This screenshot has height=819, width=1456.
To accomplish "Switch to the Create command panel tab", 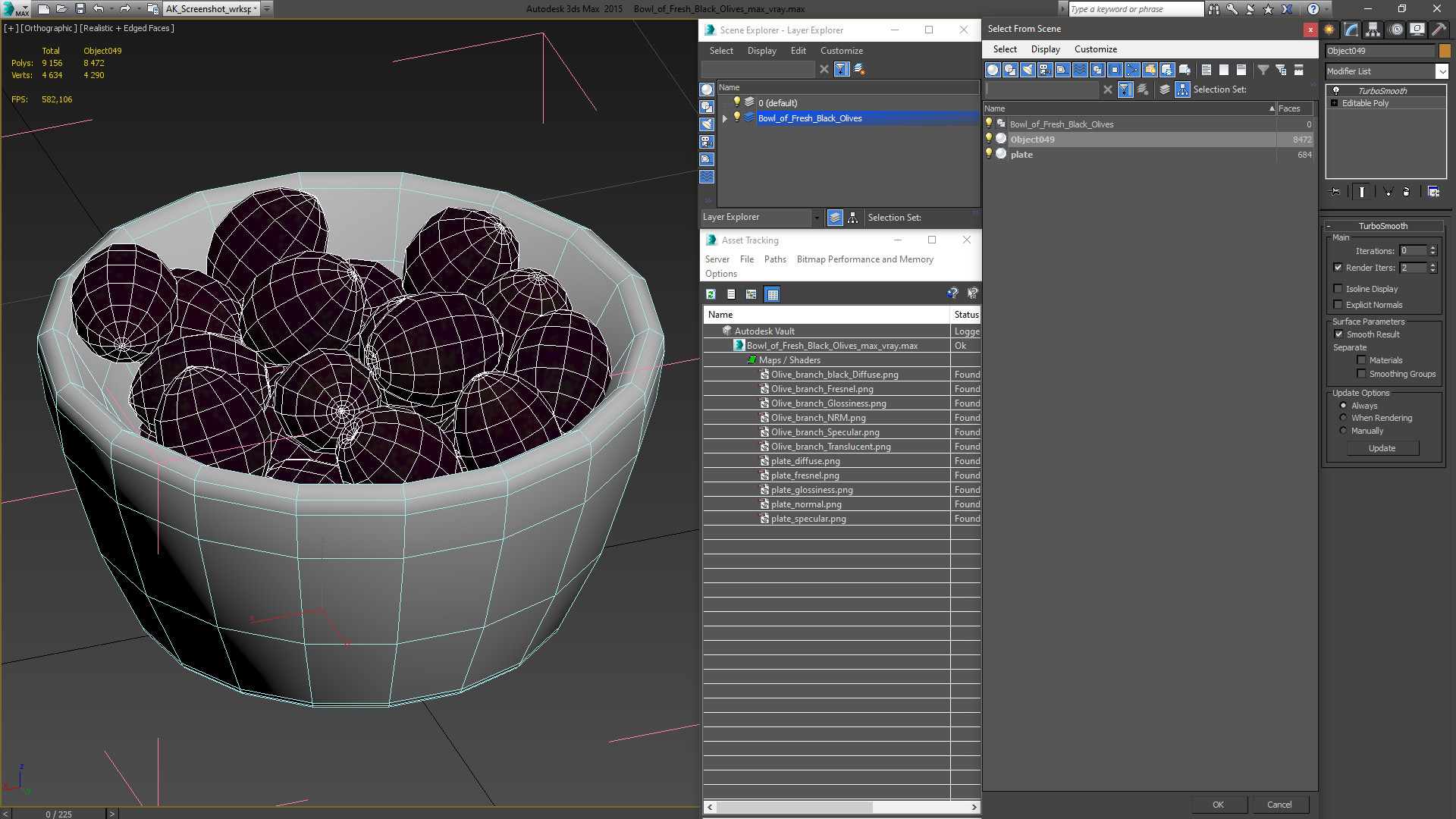I will [1329, 30].
